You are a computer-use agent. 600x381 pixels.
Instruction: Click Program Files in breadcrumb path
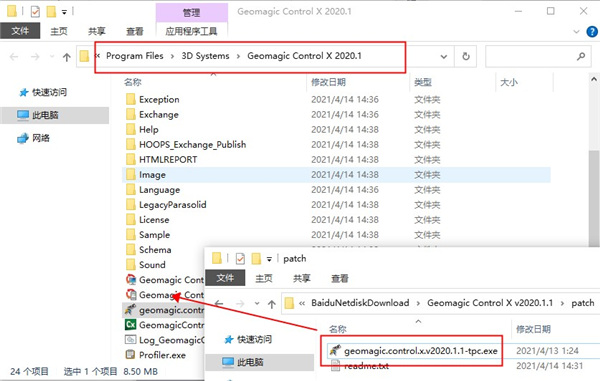135,56
